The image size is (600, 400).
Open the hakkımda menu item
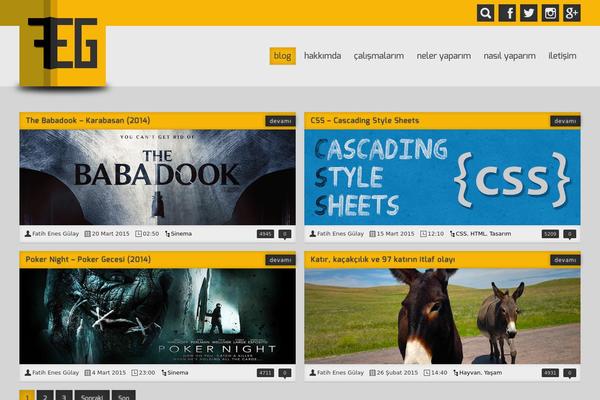pos(322,56)
